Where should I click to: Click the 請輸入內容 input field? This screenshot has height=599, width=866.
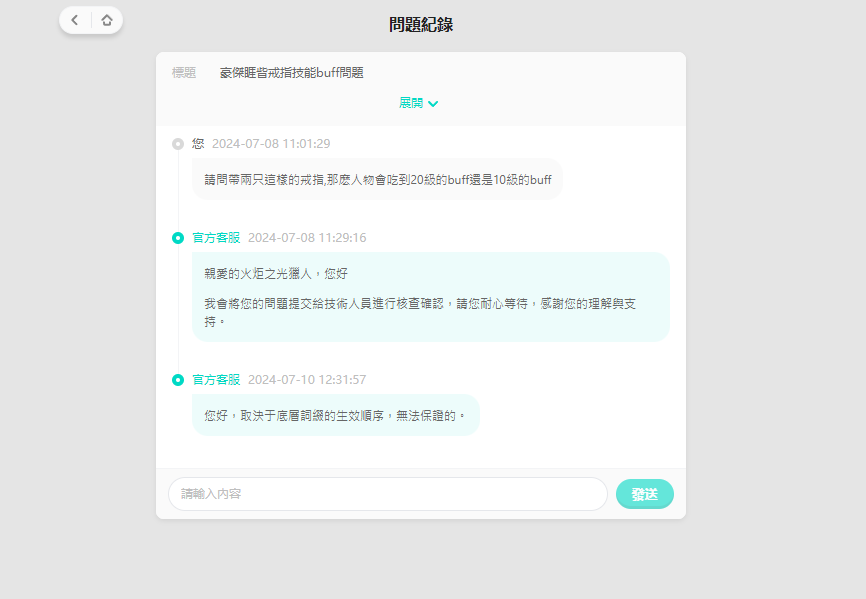pyautogui.click(x=387, y=493)
